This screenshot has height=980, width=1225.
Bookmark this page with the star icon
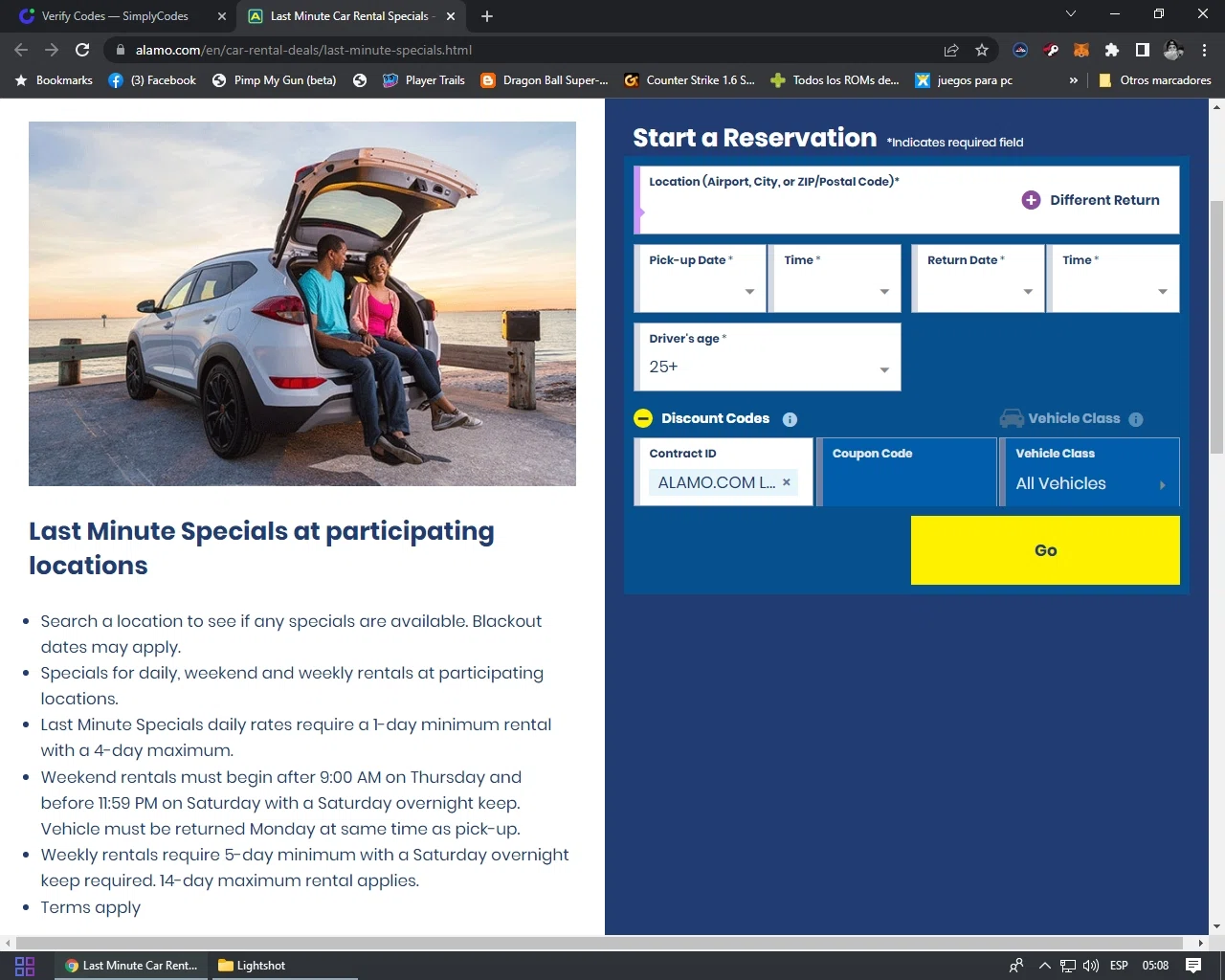[x=982, y=50]
